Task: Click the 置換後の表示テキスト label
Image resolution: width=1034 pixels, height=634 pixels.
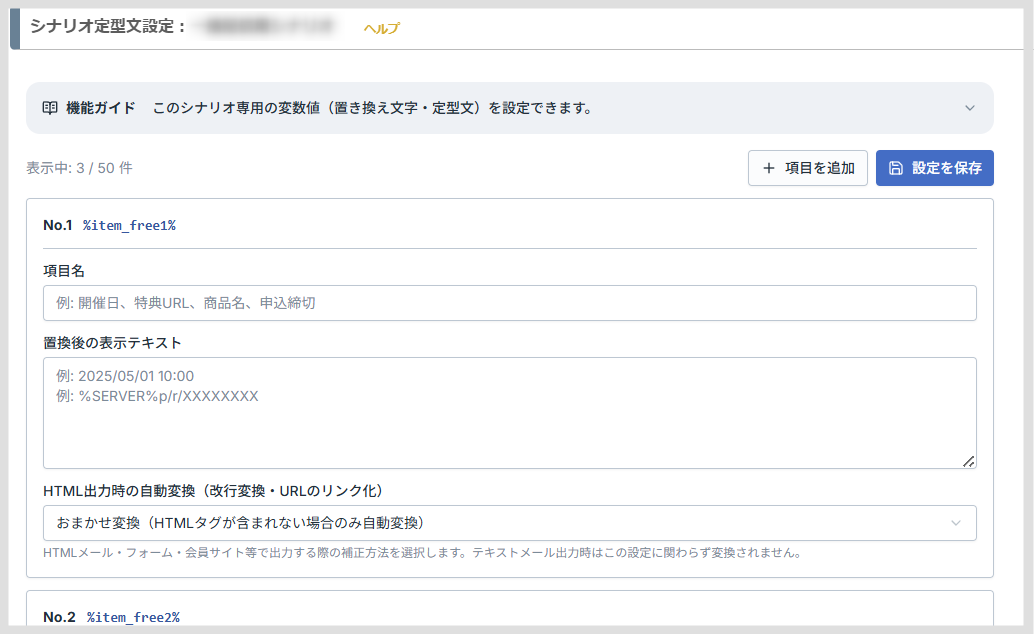Action: [x=112, y=343]
